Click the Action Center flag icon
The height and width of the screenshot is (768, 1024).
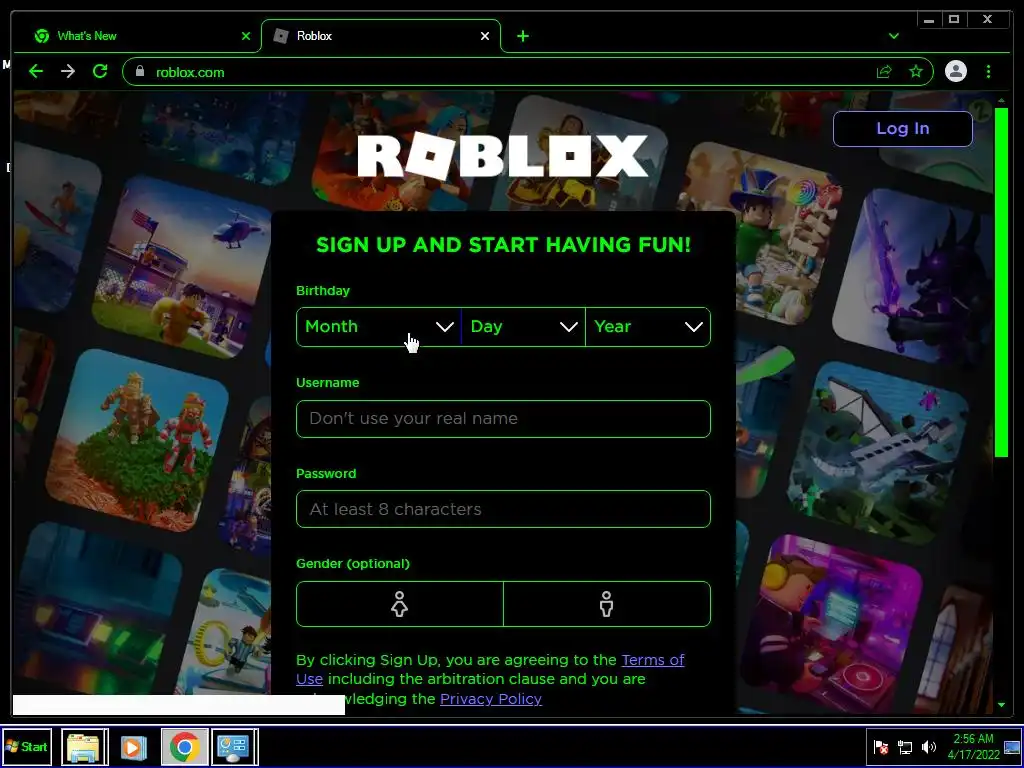tap(880, 747)
